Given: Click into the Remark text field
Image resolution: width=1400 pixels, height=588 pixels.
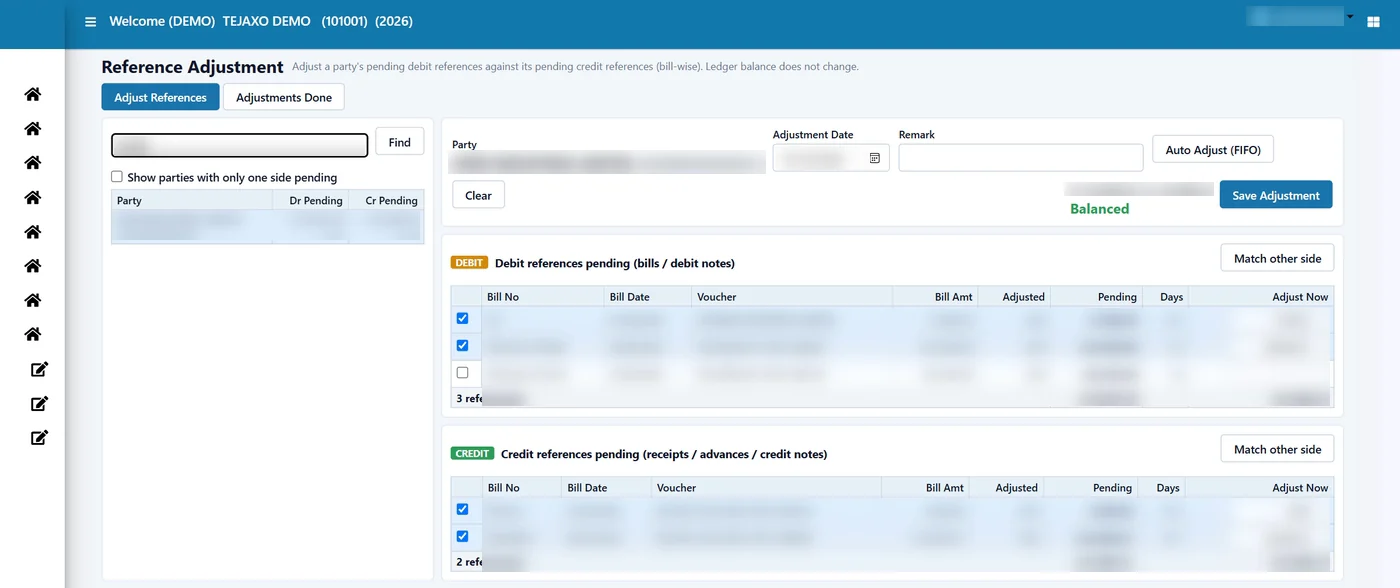Looking at the screenshot, I should pos(1021,158).
